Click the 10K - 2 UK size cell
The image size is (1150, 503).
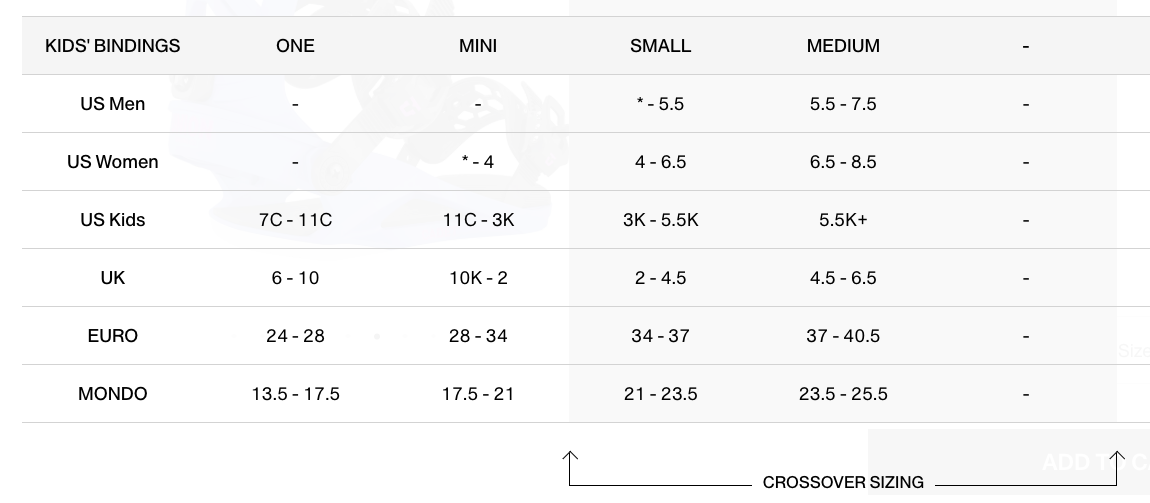pyautogui.click(x=478, y=278)
